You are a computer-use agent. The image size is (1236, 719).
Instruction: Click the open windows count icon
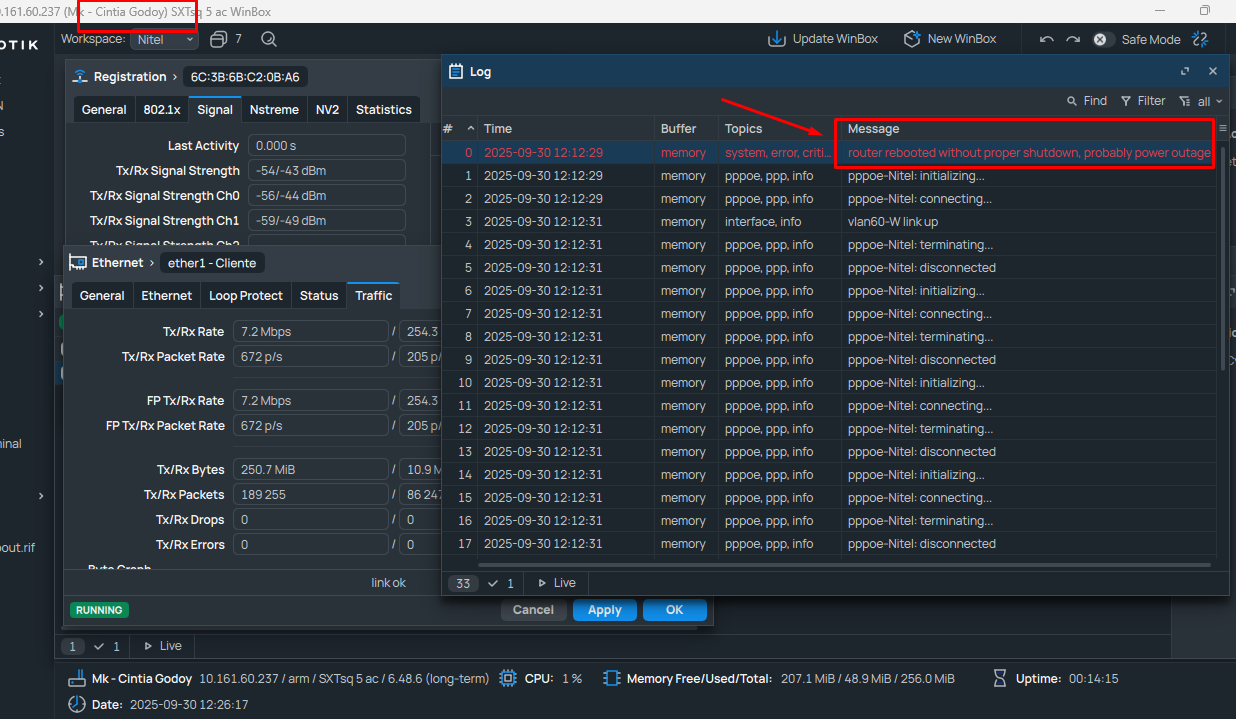pyautogui.click(x=219, y=39)
